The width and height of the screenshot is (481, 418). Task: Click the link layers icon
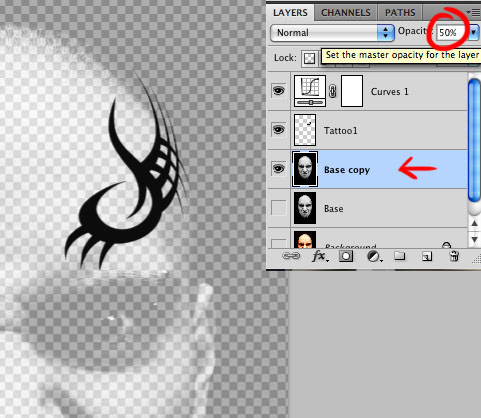pyautogui.click(x=291, y=256)
